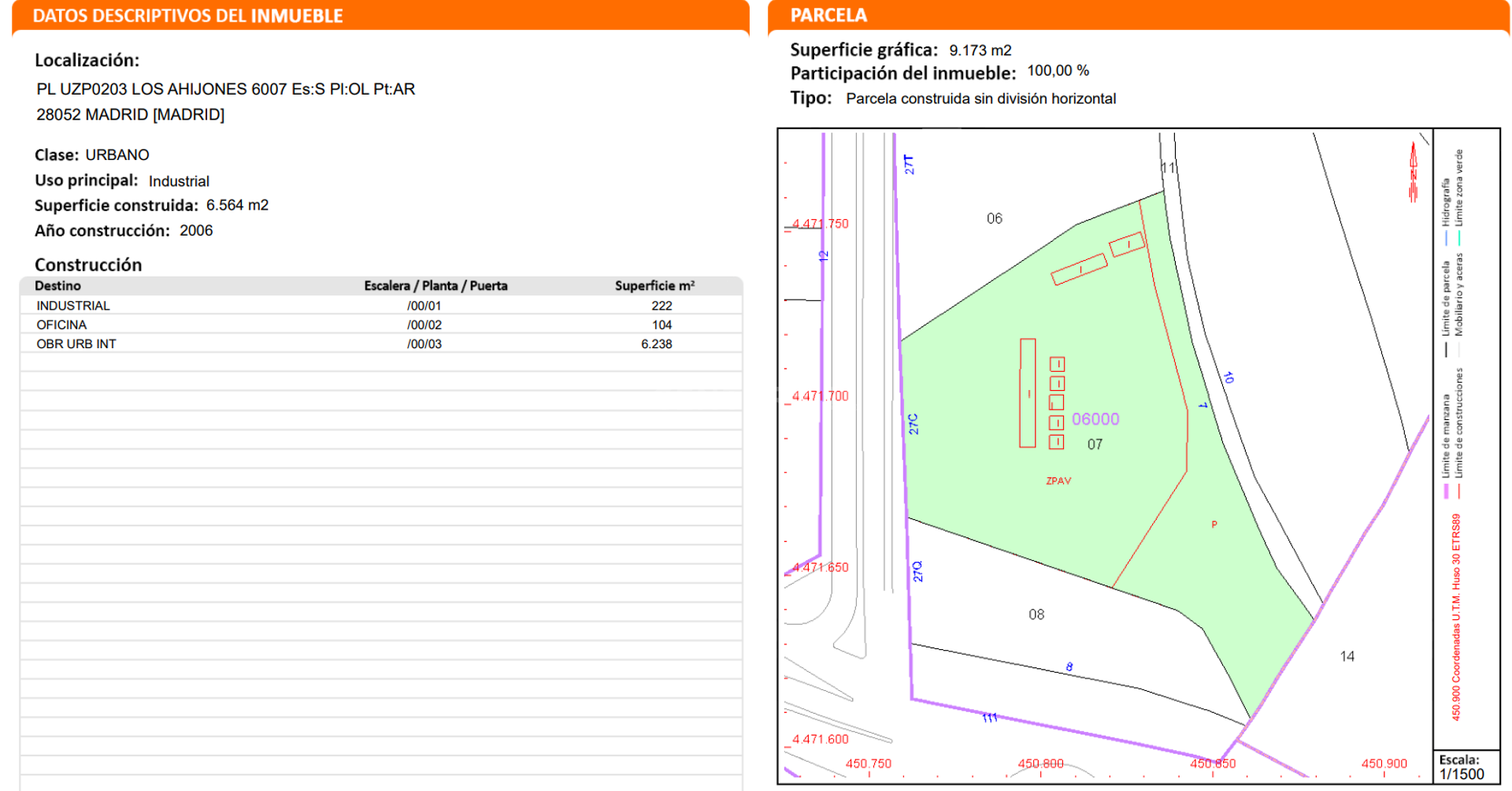Screen dimensions: 1512x791
Task: Click the 'URBANO' class value
Action: pyautogui.click(x=117, y=155)
